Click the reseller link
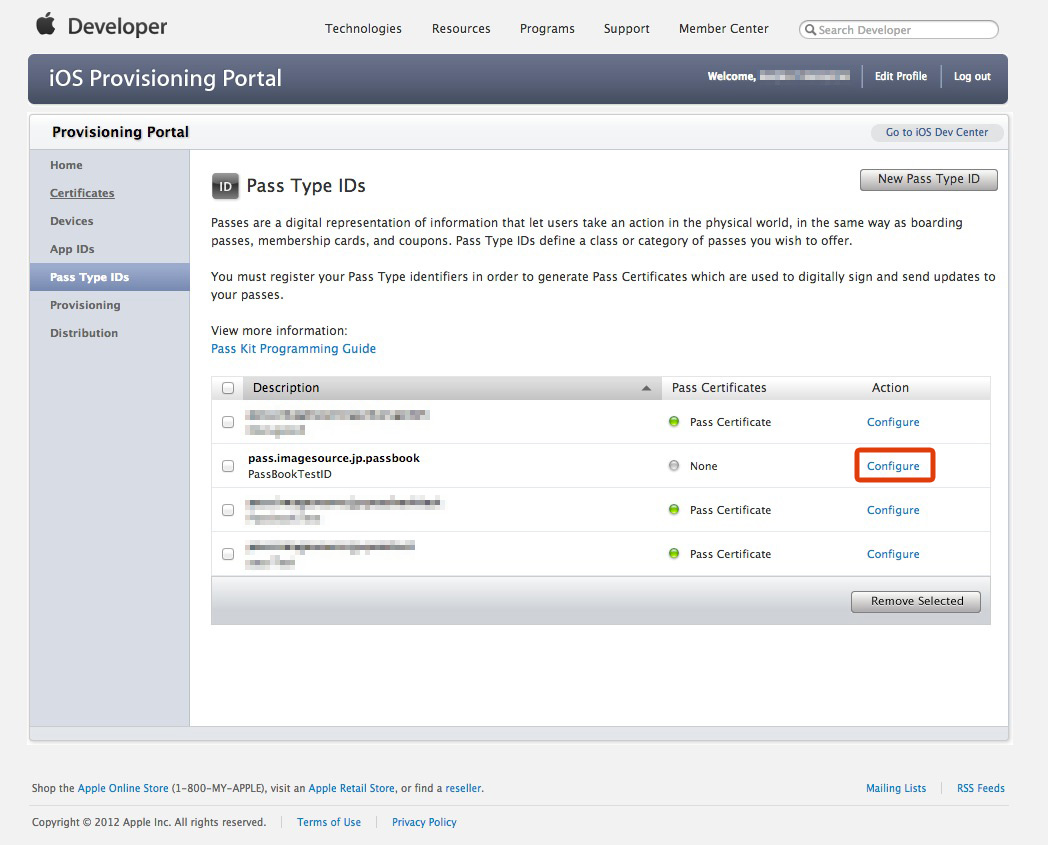The image size is (1048, 845). pos(463,788)
